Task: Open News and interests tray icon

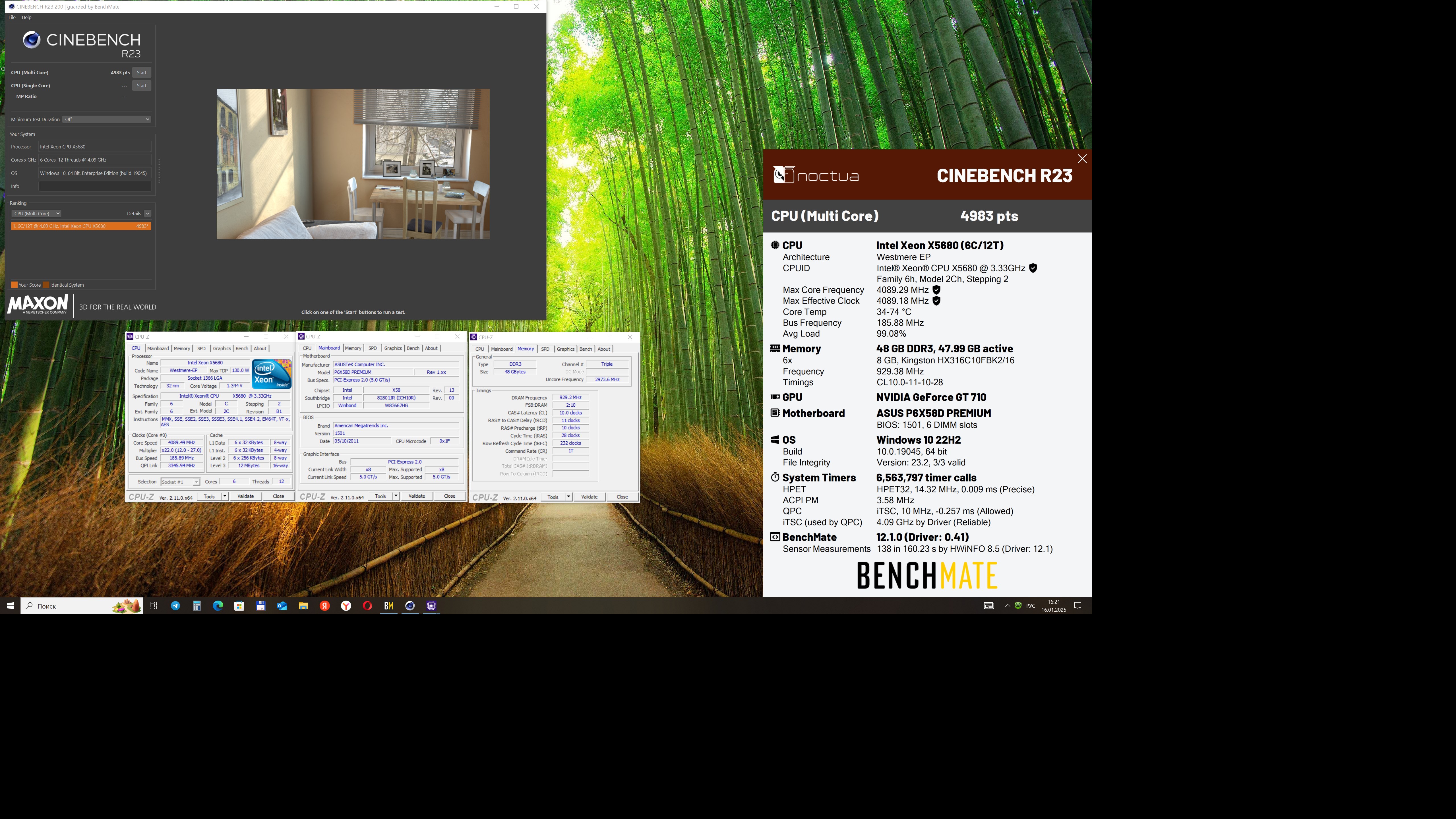Action: coord(988,606)
